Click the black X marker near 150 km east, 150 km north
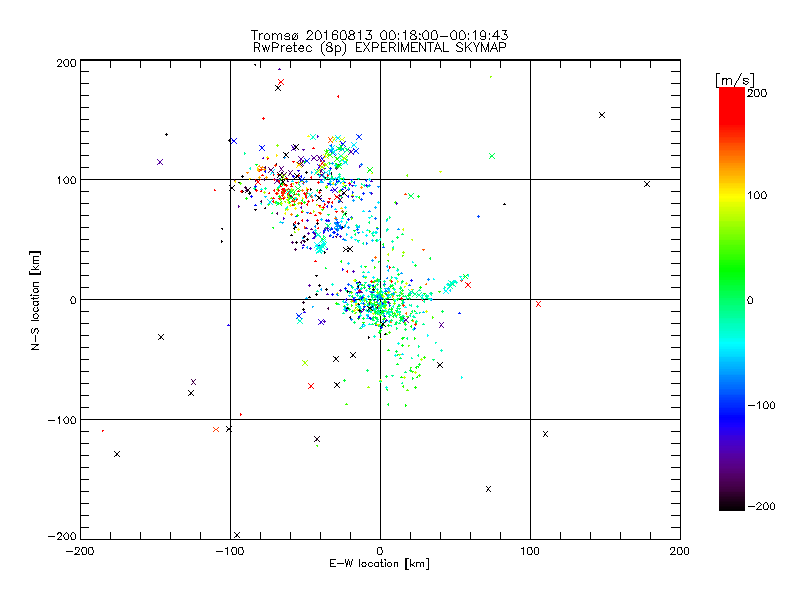800x600 pixels. click(x=602, y=115)
